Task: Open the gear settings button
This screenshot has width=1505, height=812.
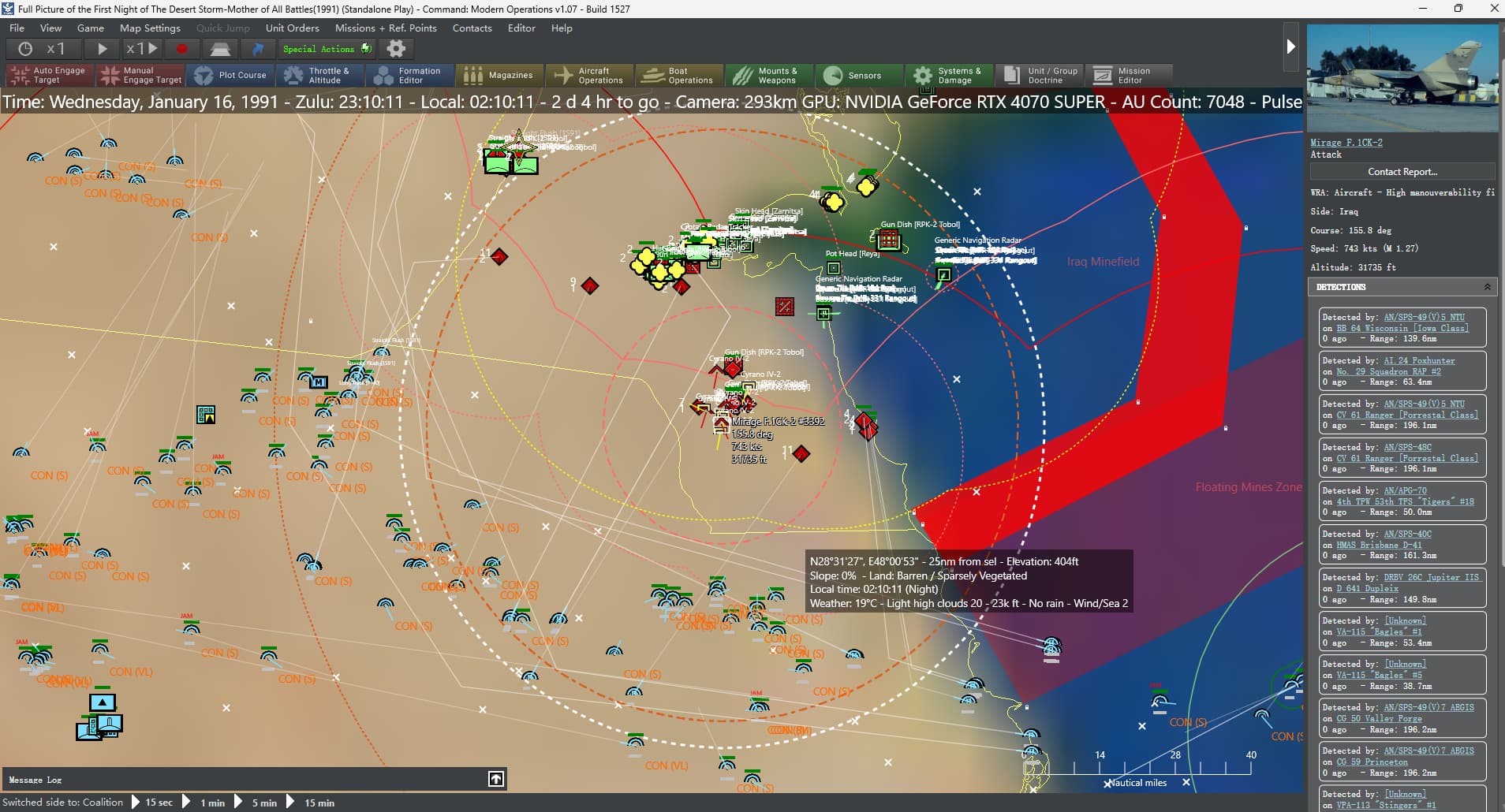Action: [x=396, y=49]
